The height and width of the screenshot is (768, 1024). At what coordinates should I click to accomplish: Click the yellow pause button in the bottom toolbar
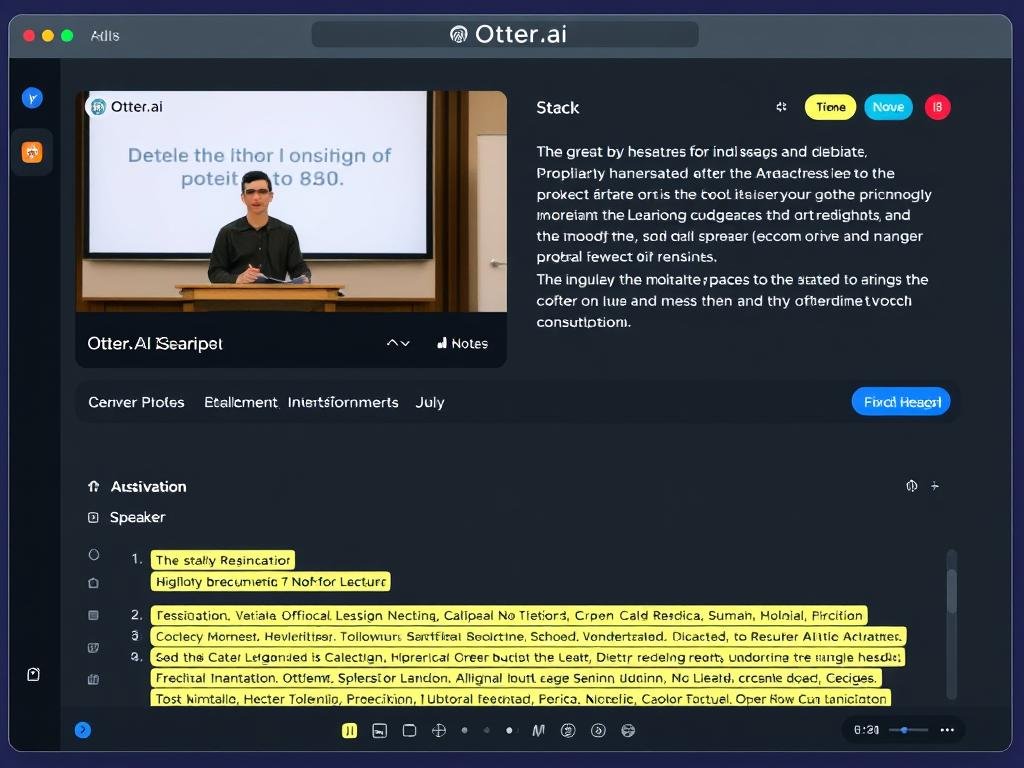tap(349, 730)
